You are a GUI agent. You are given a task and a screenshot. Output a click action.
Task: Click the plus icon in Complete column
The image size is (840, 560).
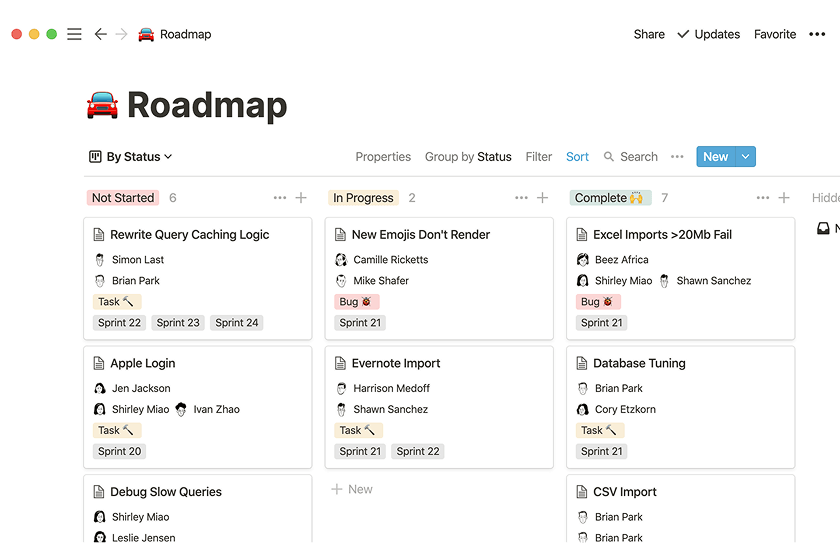784,198
